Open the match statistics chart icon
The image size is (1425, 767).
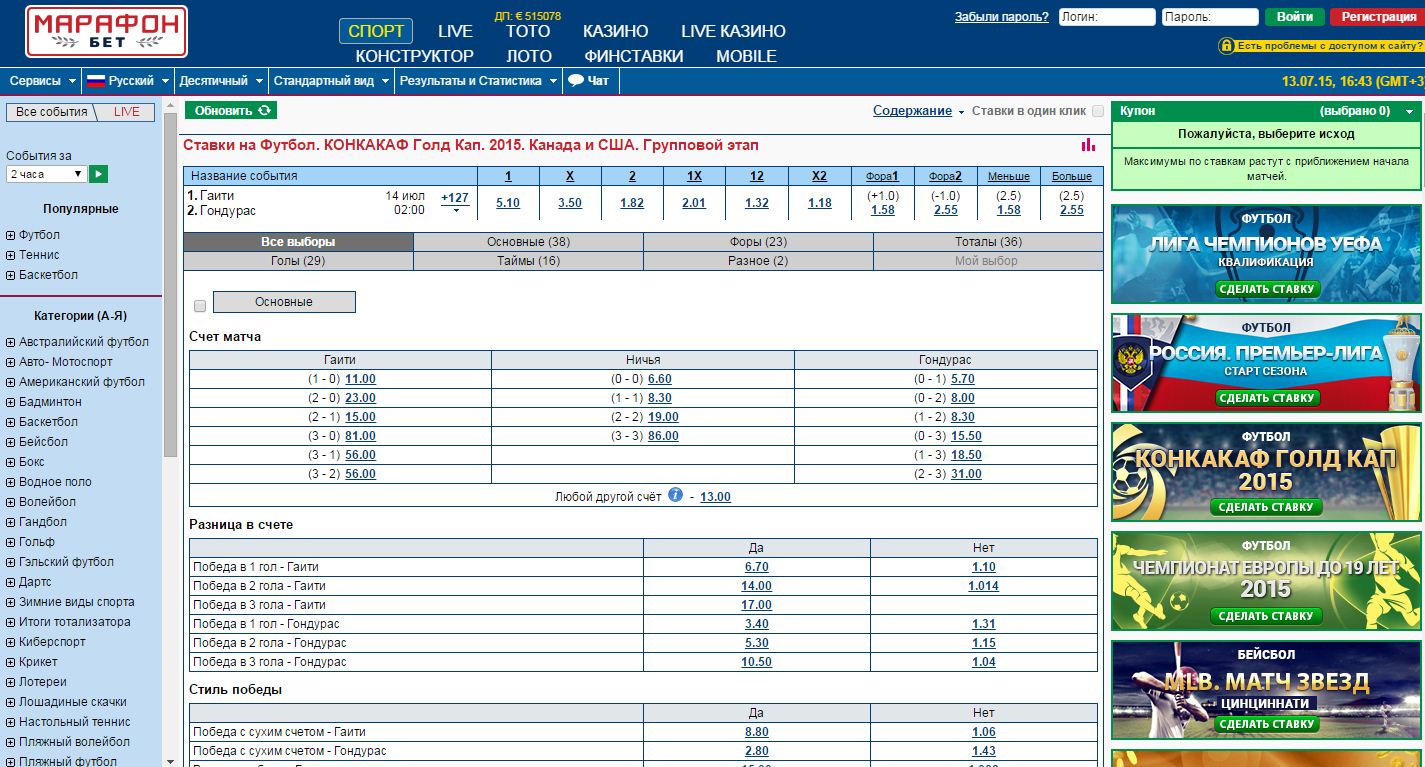click(1087, 146)
